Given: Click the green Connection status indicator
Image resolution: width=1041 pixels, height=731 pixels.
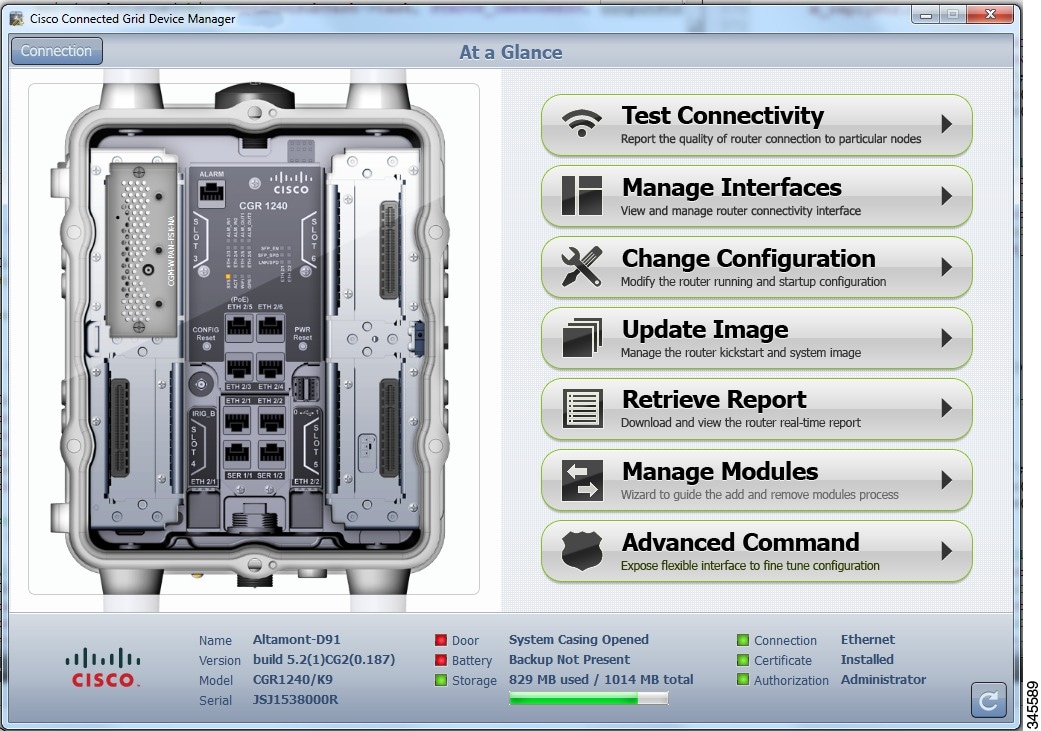Looking at the screenshot, I should (743, 640).
